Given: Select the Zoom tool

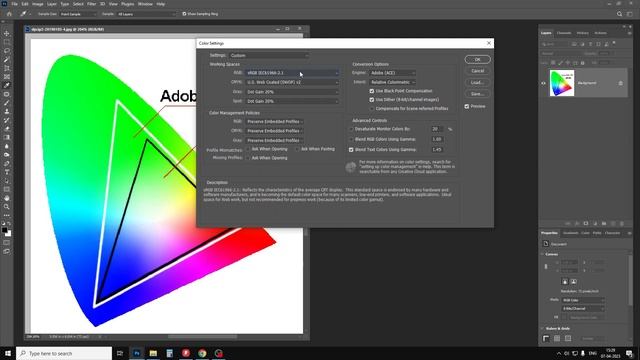Looking at the screenshot, I should click(7, 207).
